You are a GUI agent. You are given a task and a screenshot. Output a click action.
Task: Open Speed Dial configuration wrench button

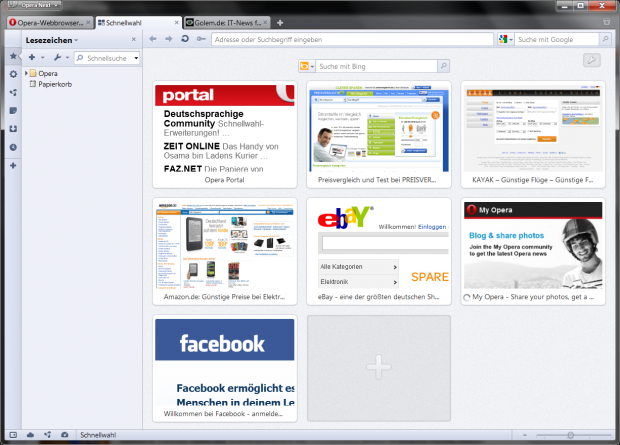[592, 60]
